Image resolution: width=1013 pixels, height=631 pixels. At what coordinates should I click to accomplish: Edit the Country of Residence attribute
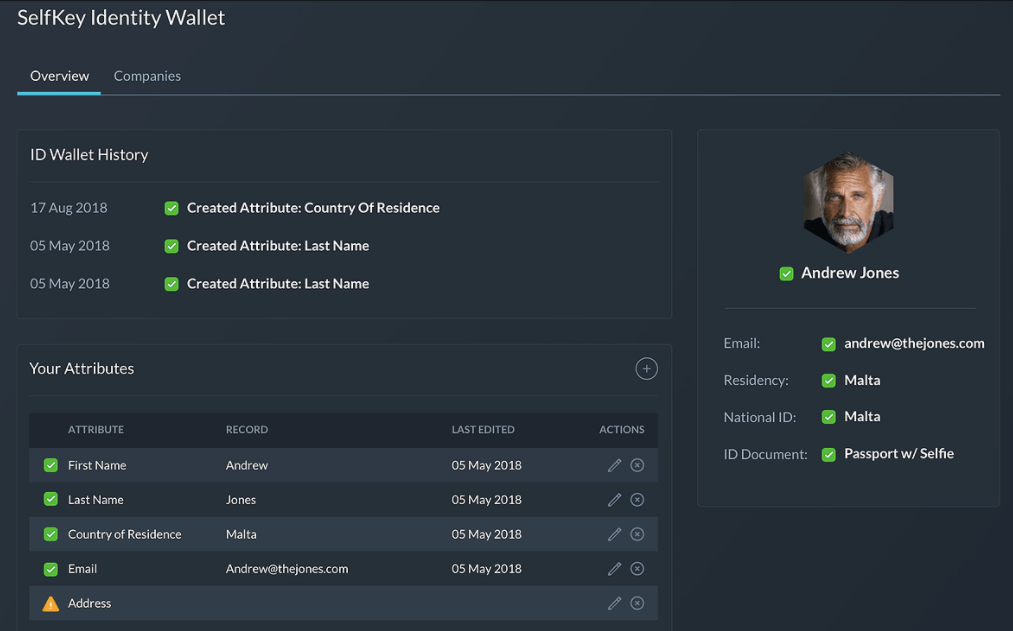614,534
